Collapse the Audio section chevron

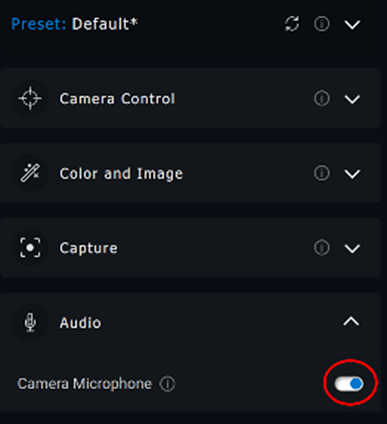[351, 322]
